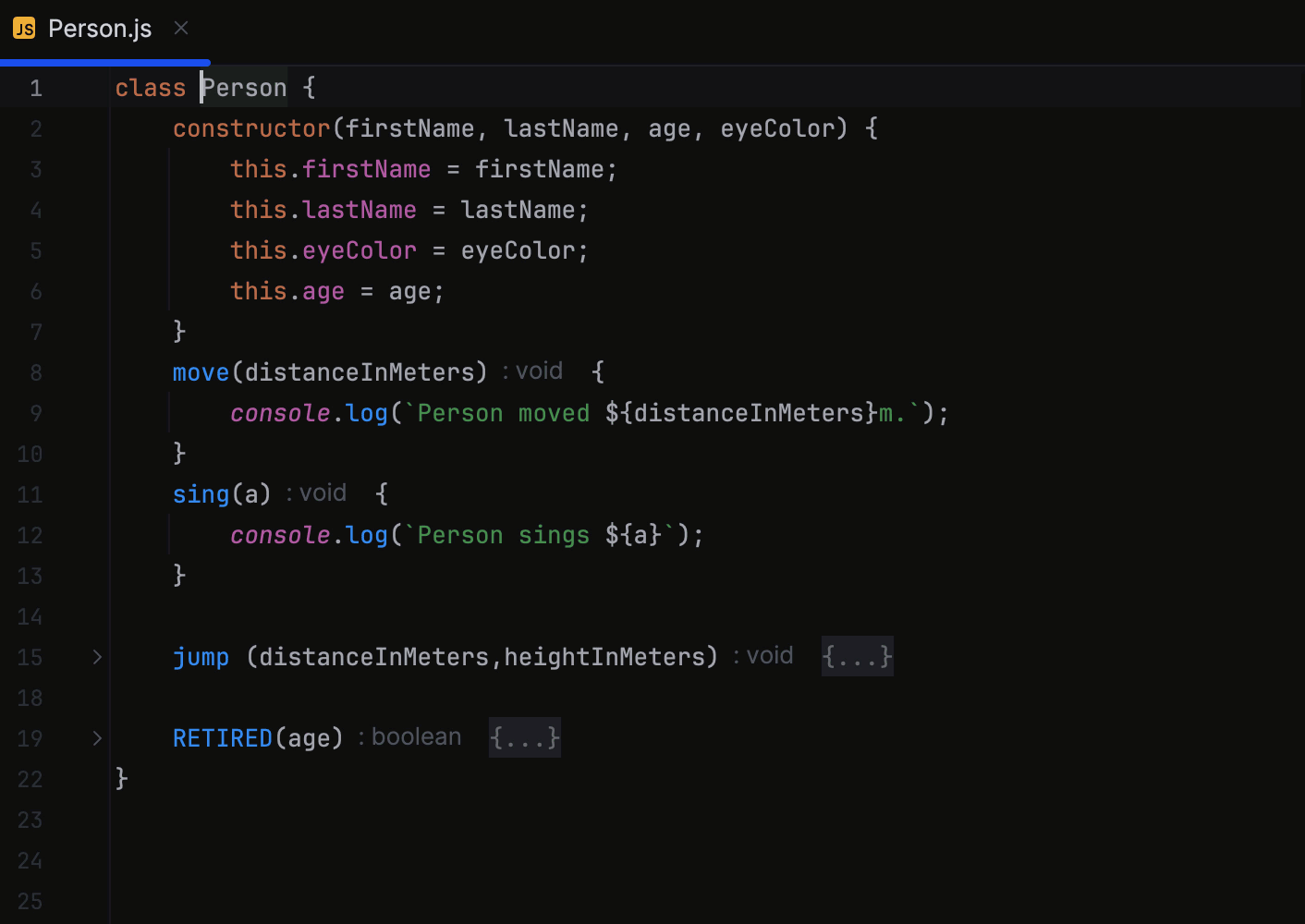The width and height of the screenshot is (1305, 924).
Task: Switch to the Person.js editor tab
Action: tap(99, 28)
